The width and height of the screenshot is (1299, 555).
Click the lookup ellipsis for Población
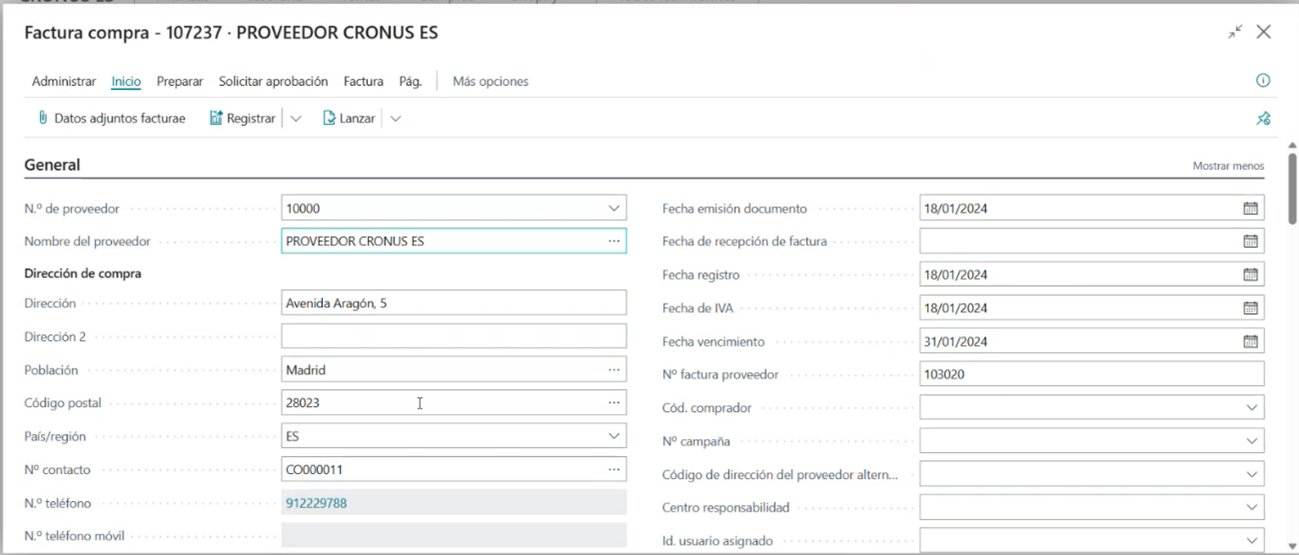614,369
